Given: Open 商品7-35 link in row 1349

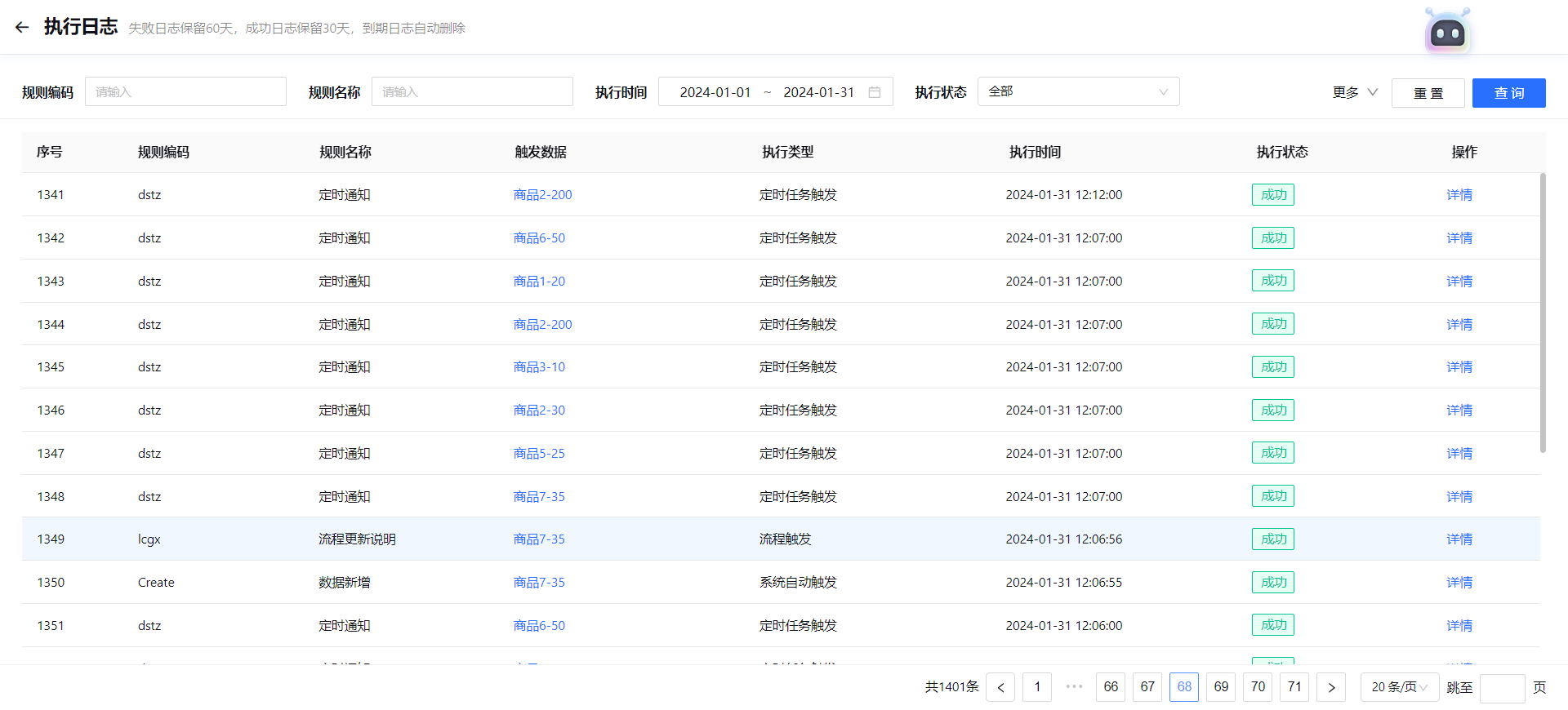Looking at the screenshot, I should click(539, 539).
